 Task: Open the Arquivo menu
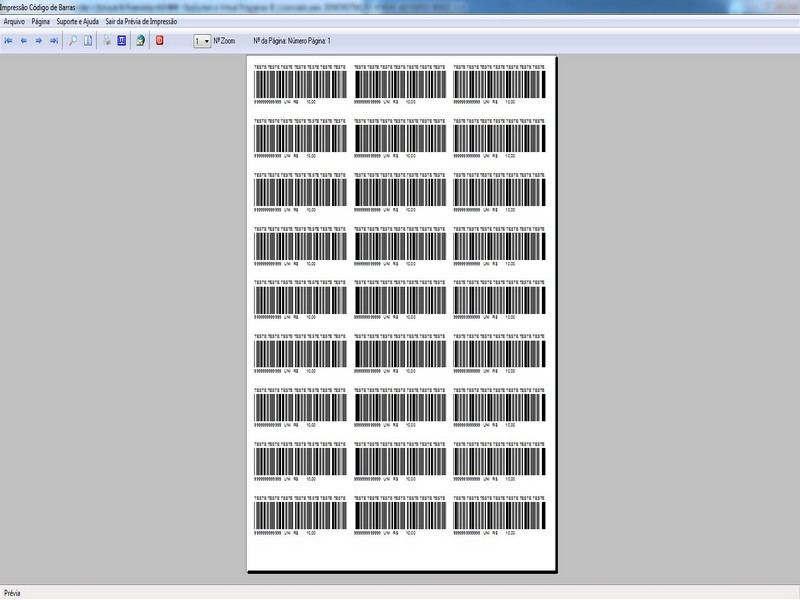tap(14, 21)
